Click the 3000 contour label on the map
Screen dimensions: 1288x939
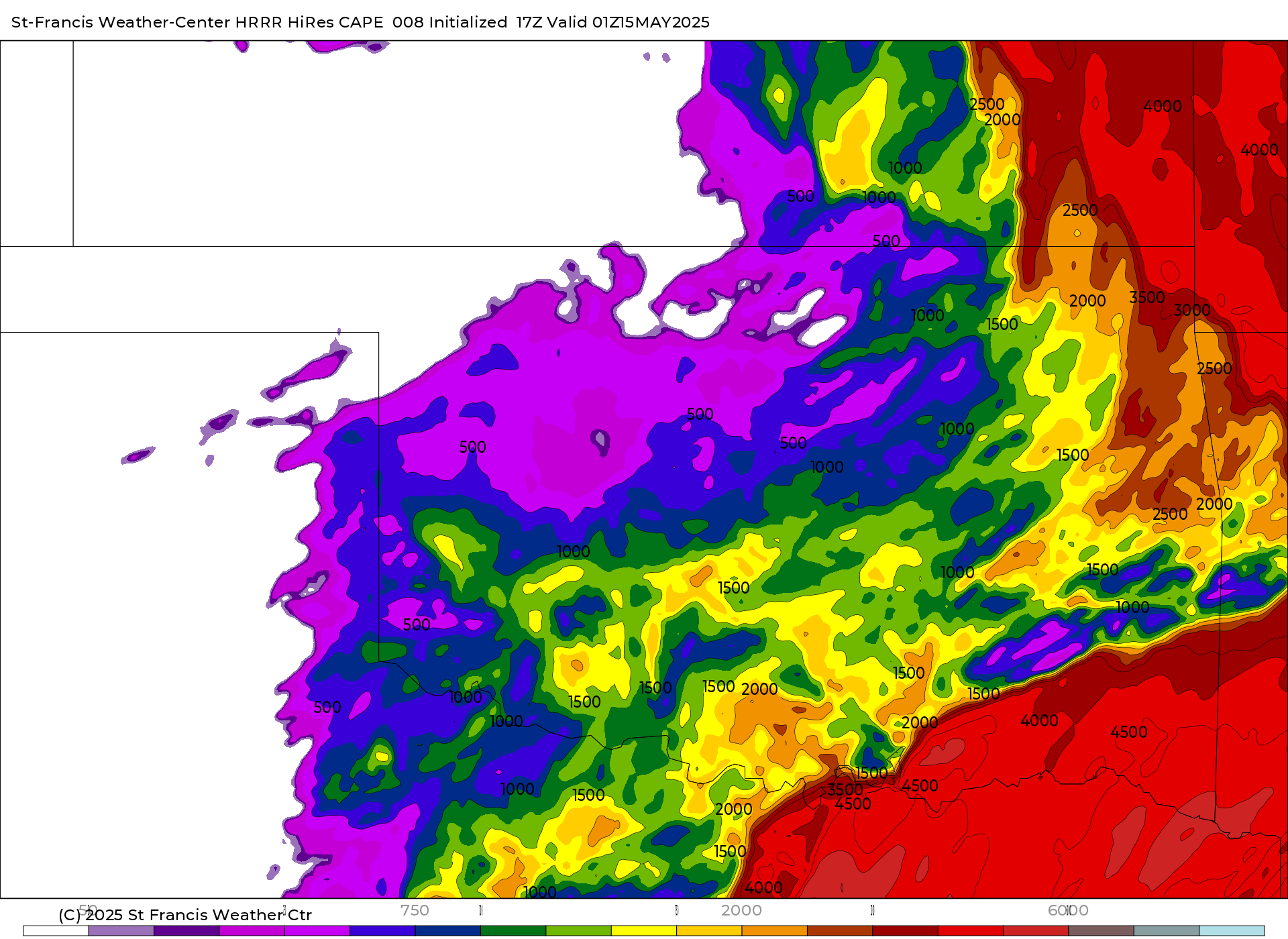click(x=1192, y=310)
